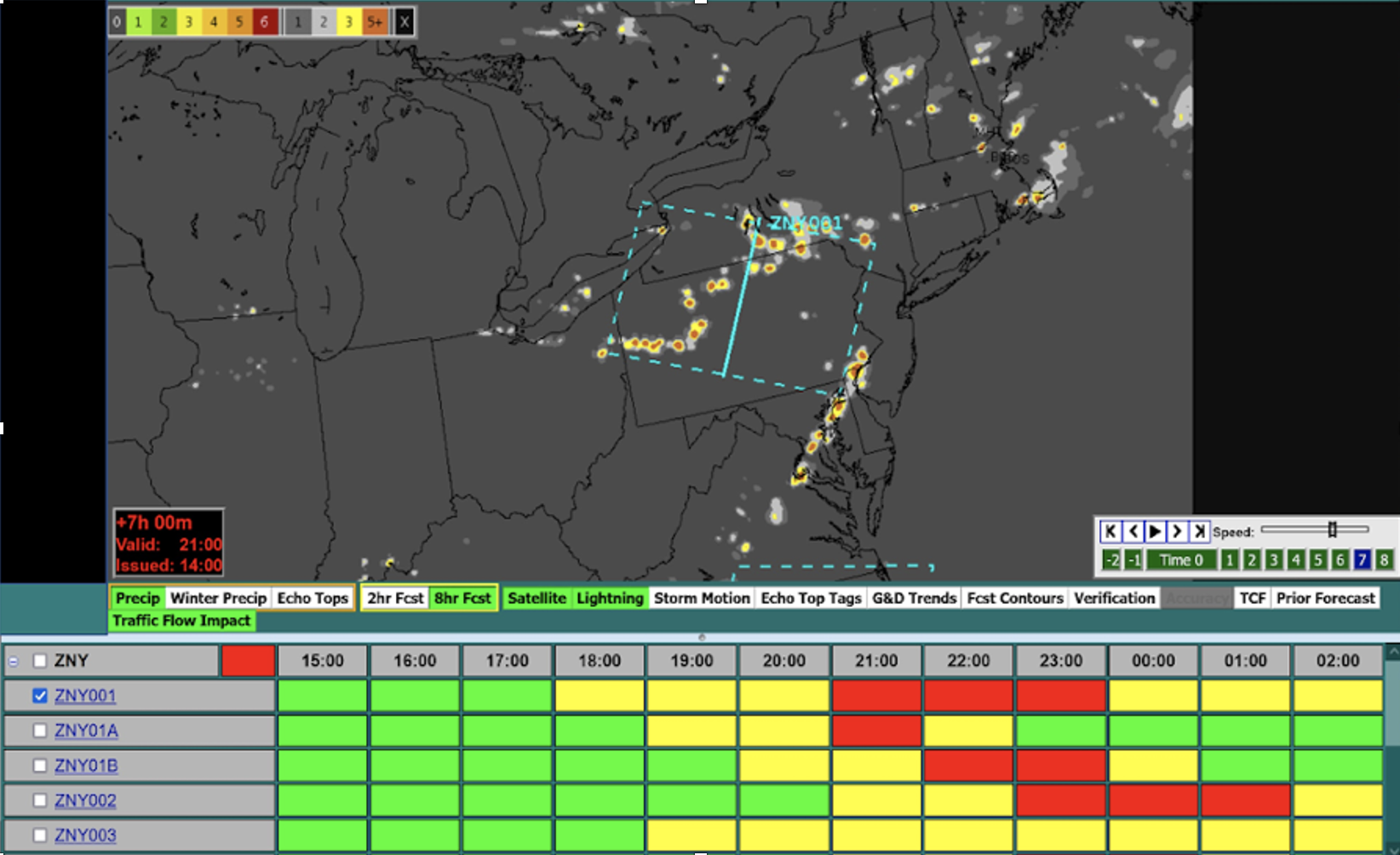Open the ZNY003 link
1400x855 pixels.
85,835
